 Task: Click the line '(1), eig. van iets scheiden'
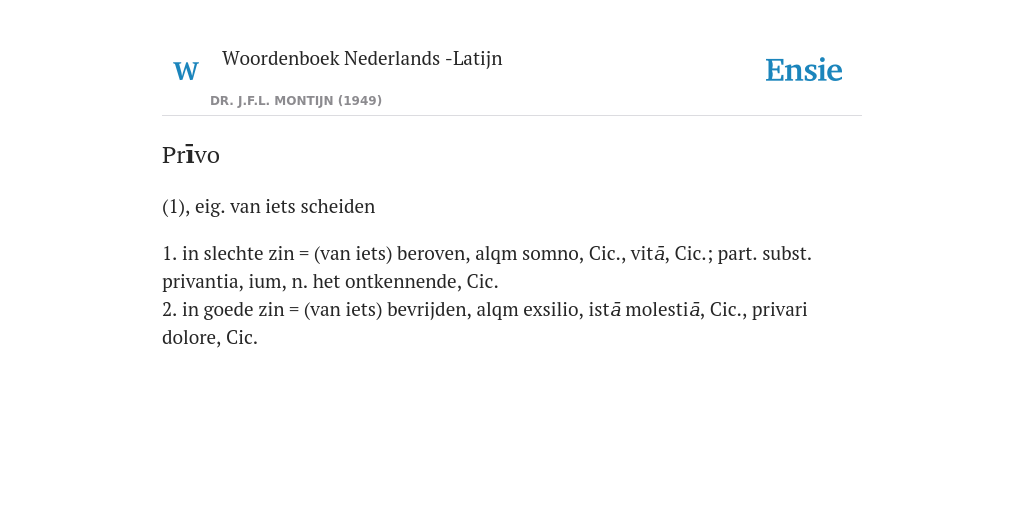268,206
